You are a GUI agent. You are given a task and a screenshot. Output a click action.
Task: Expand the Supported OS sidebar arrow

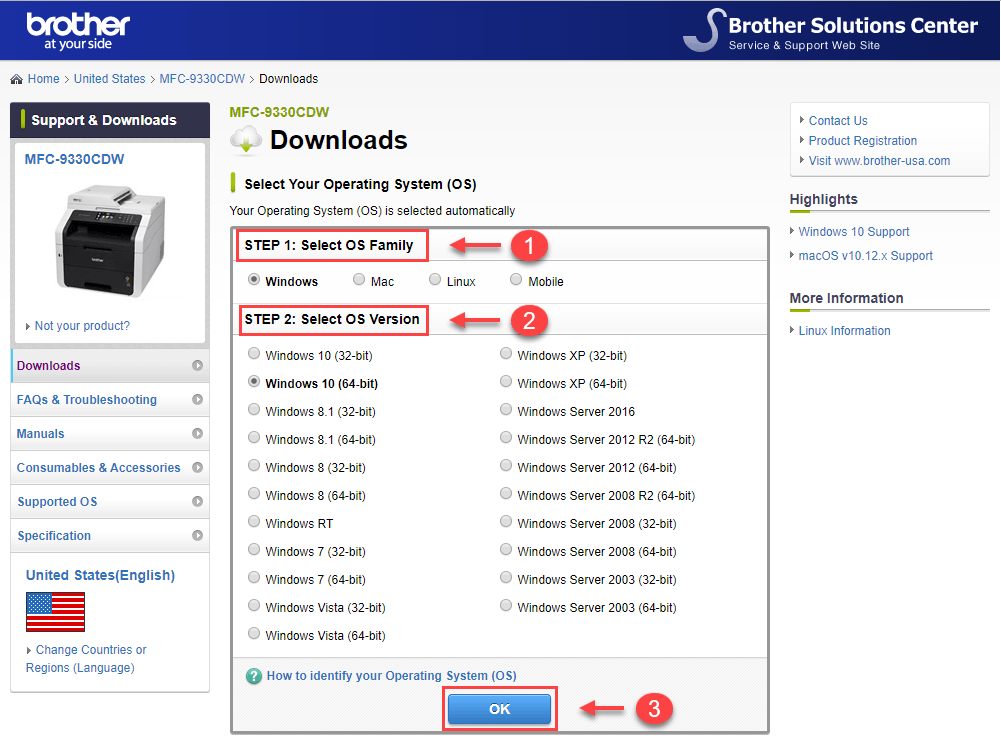click(x=197, y=502)
